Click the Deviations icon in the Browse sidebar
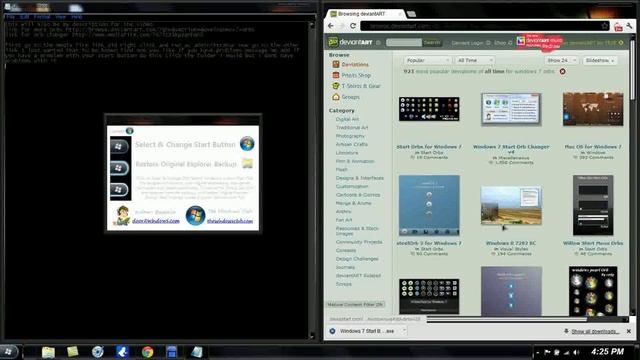 (336, 64)
